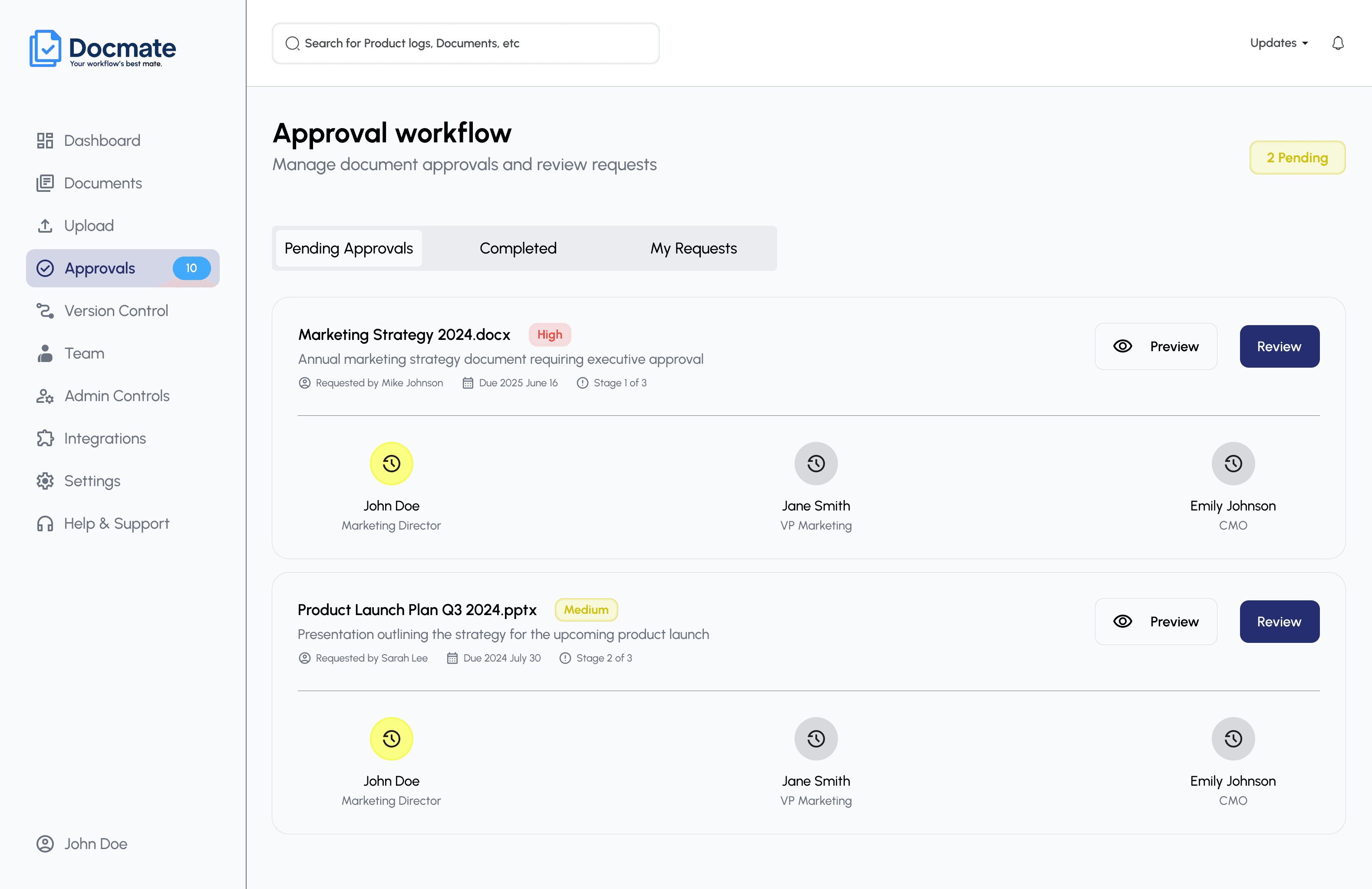Click the Documents stack icon
This screenshot has width=1372, height=889.
click(45, 183)
